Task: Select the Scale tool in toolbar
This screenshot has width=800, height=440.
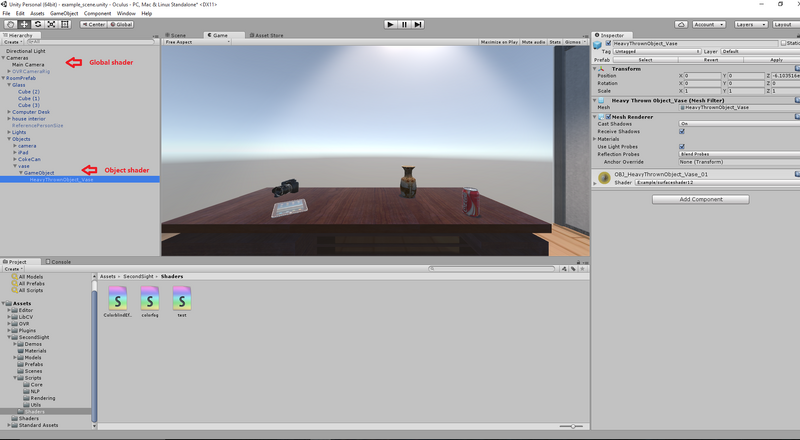Action: [52, 24]
